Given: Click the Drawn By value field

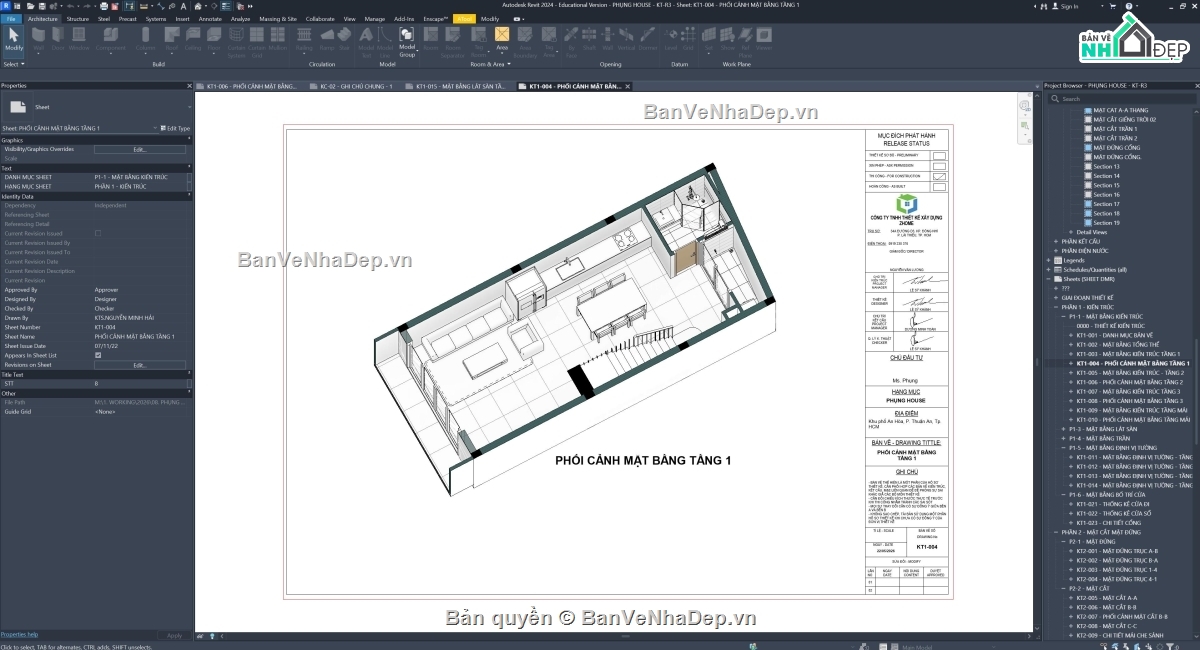Looking at the screenshot, I should point(140,318).
